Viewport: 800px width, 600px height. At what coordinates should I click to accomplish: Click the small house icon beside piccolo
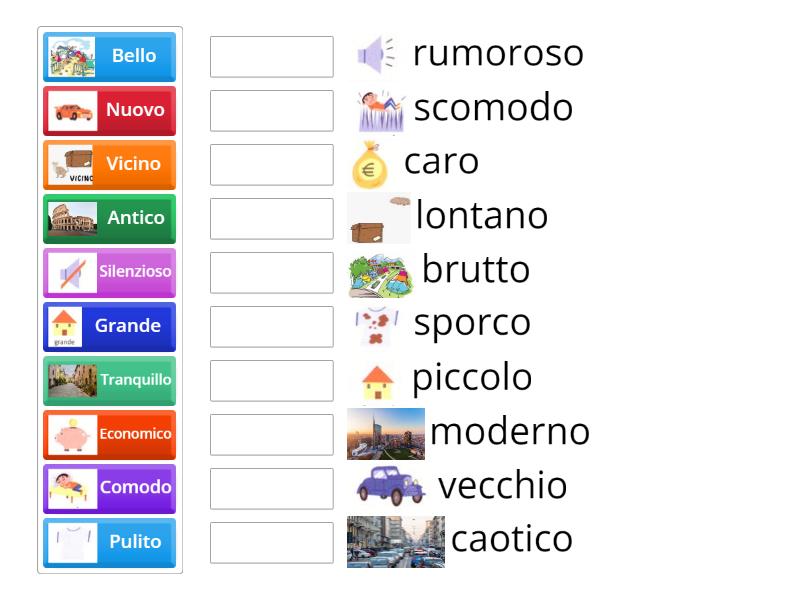tap(377, 381)
